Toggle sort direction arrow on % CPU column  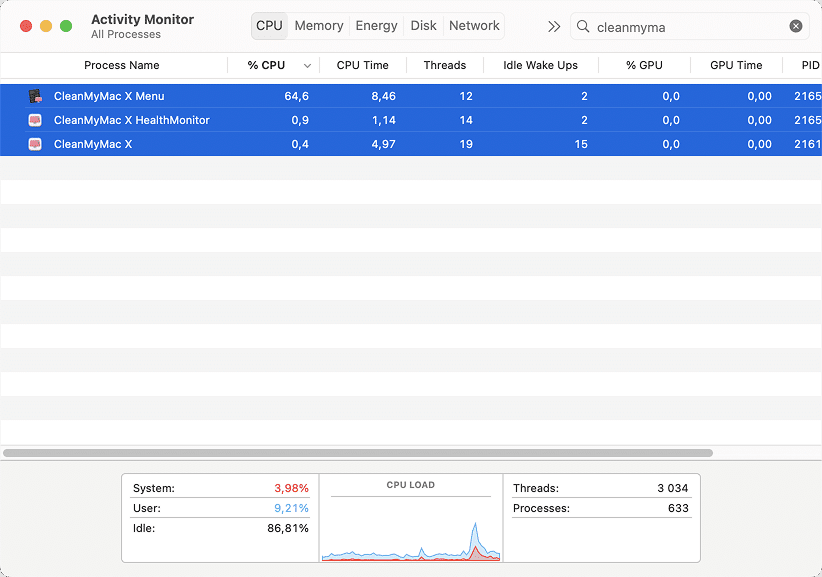[307, 66]
